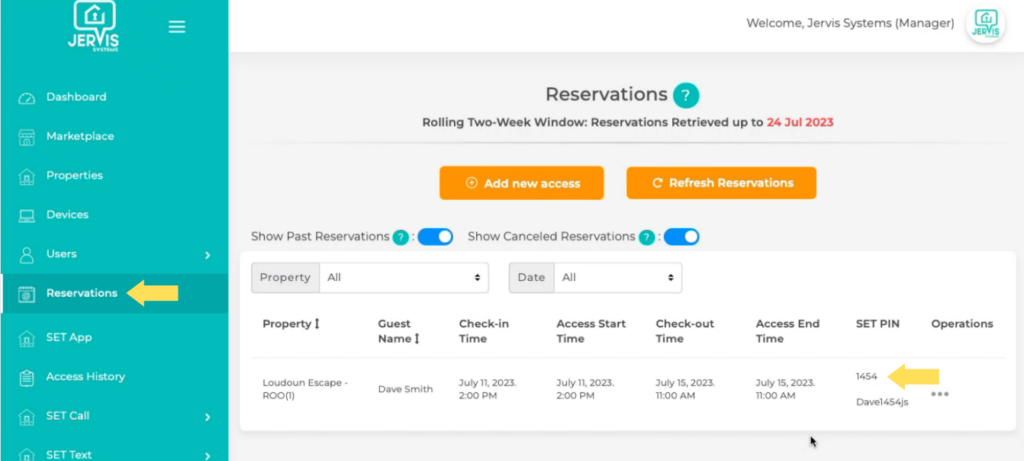Click help icon beside Show Past Reservations

[x=400, y=237]
